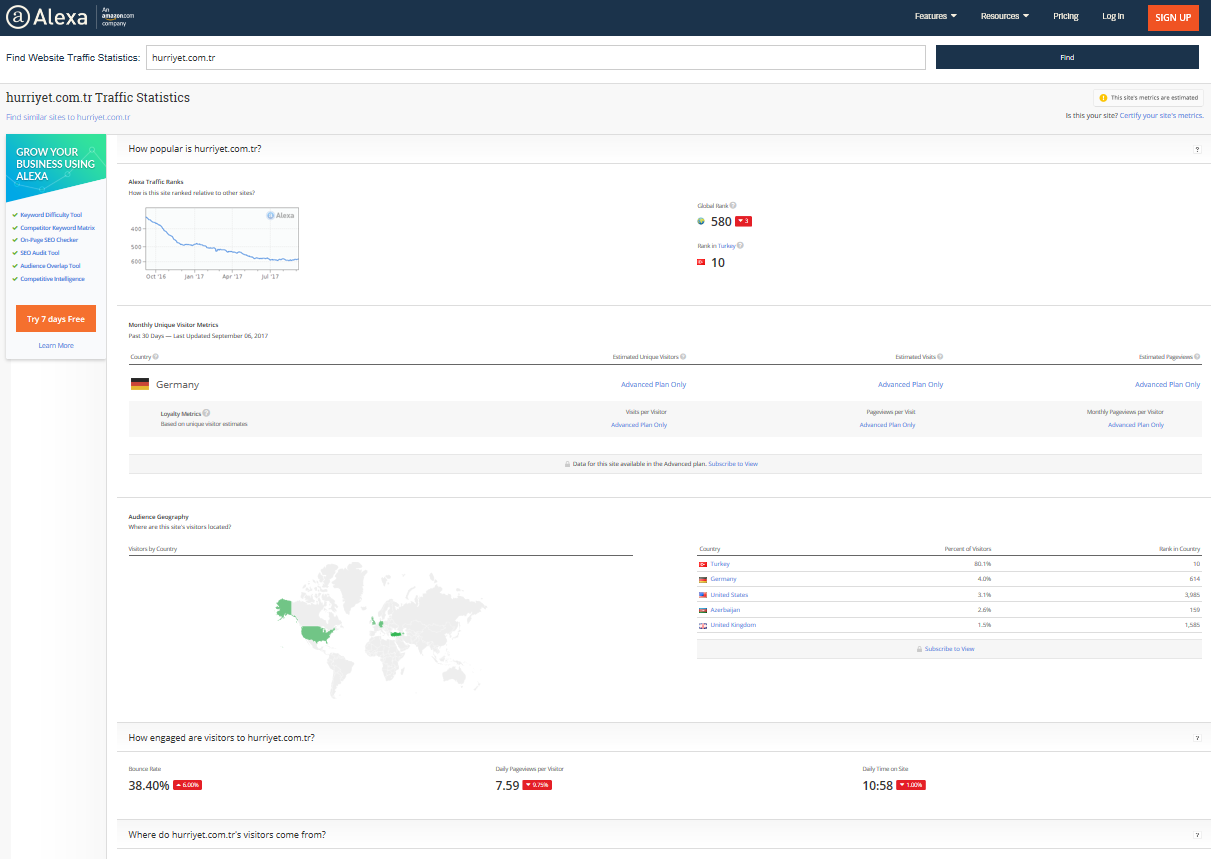Click the United Kingdom flag icon

tap(703, 625)
